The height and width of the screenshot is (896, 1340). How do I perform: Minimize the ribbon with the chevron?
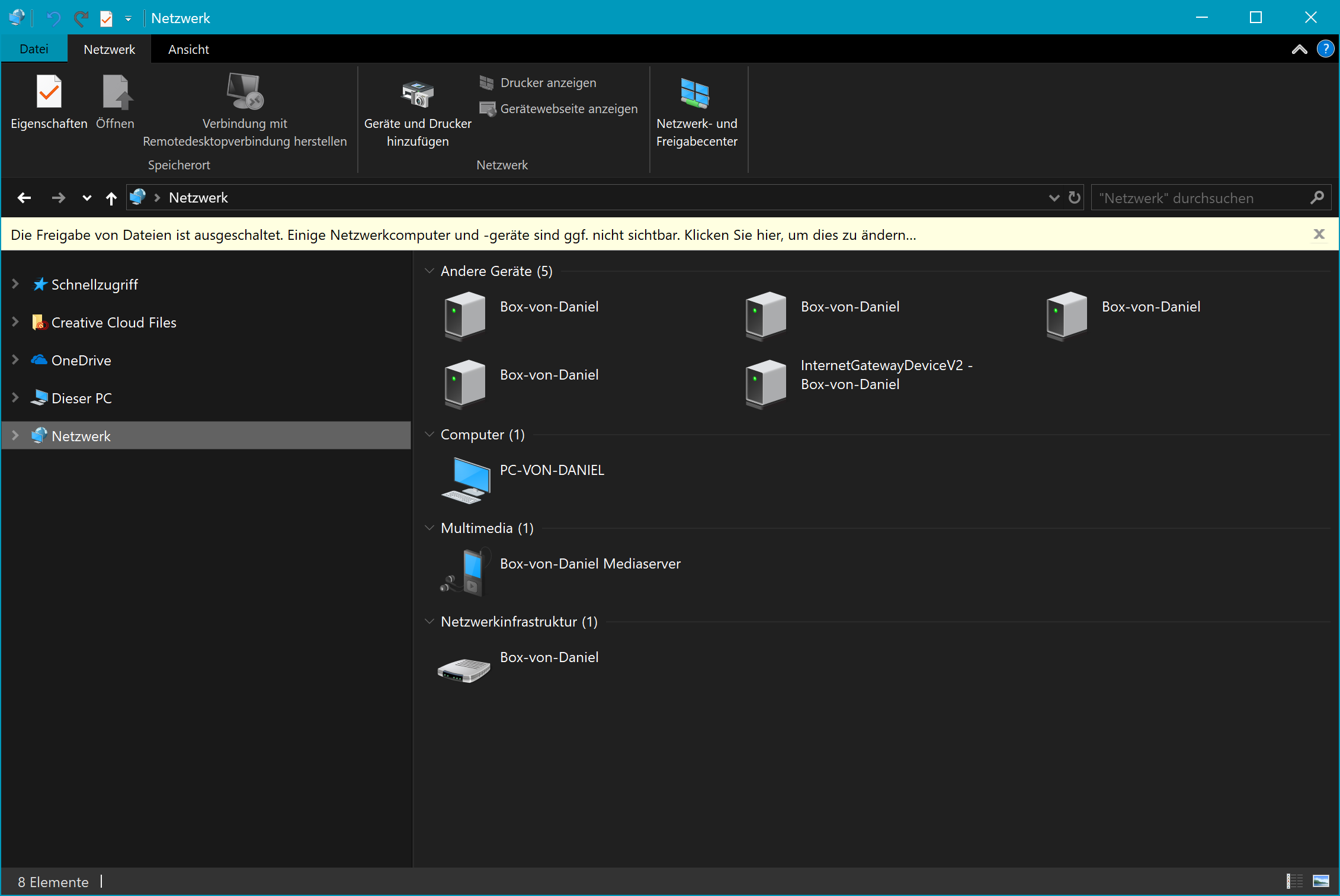tap(1299, 49)
